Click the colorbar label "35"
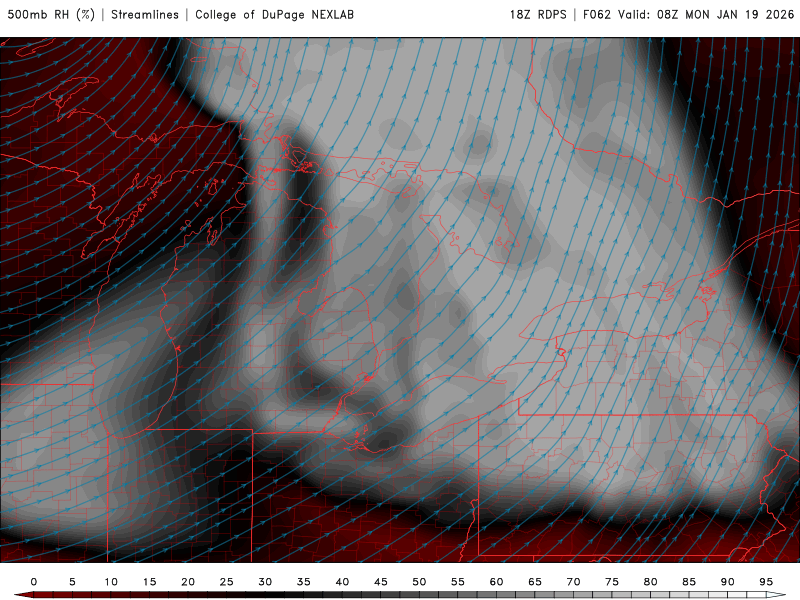The height and width of the screenshot is (600, 800). pos(304,582)
